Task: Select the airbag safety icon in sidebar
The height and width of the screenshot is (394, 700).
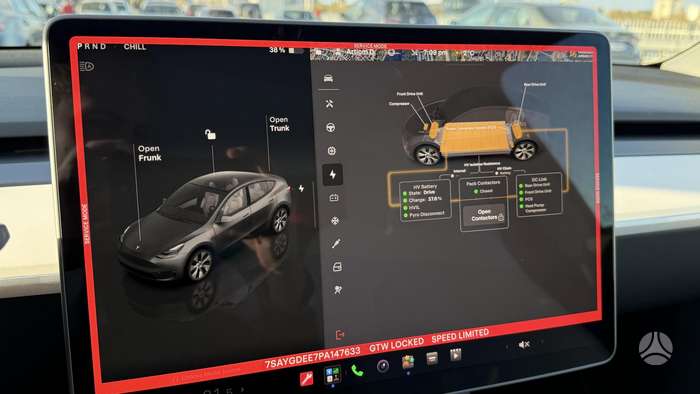Action: point(338,290)
